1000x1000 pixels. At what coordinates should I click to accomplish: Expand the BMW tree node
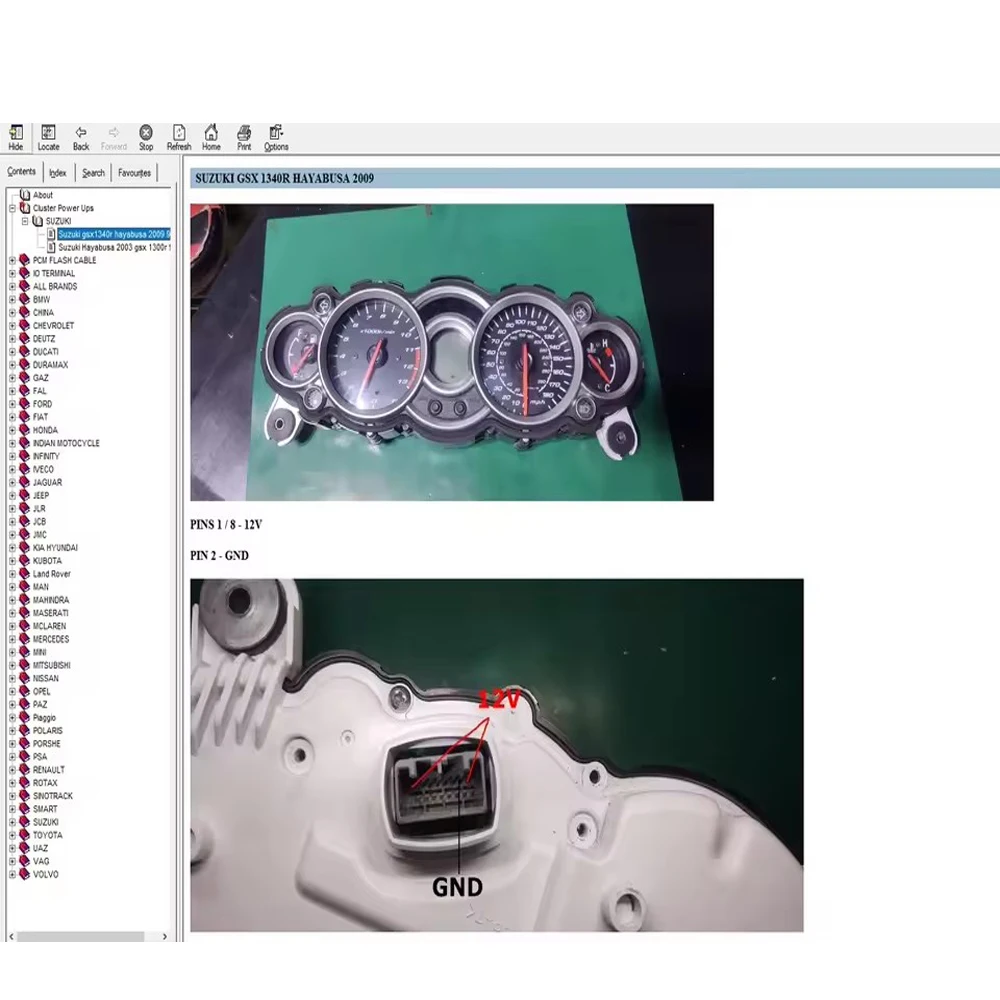(13, 300)
